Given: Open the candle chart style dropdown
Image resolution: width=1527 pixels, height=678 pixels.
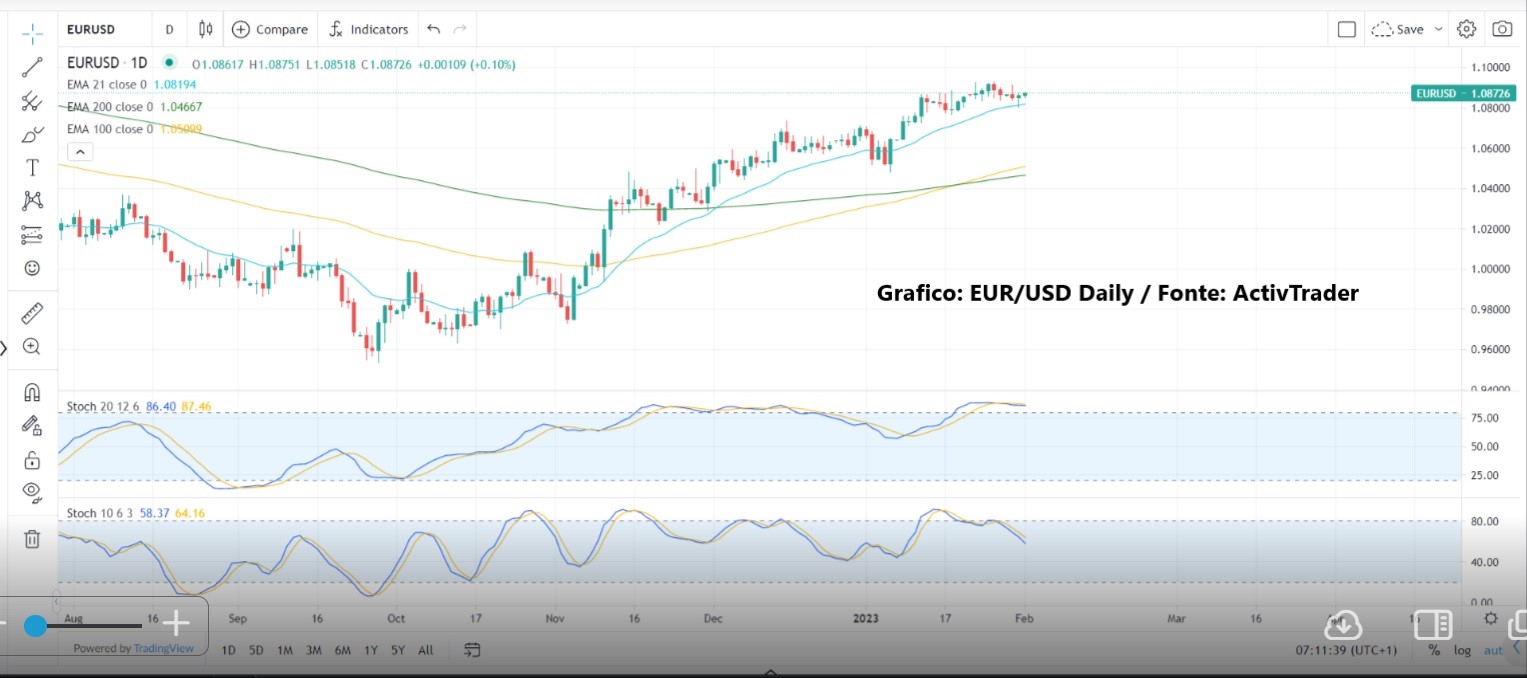Looking at the screenshot, I should pos(204,29).
